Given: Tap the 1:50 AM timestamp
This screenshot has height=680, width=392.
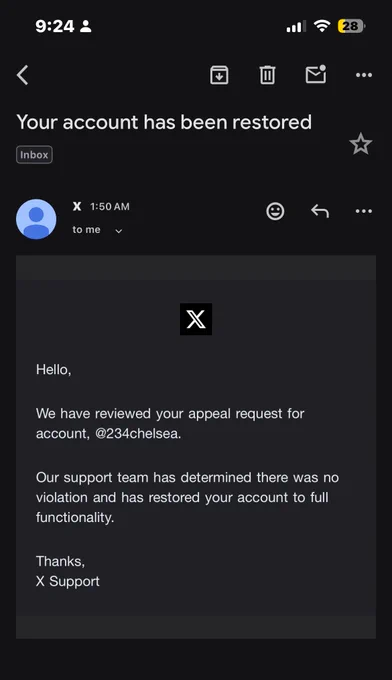Looking at the screenshot, I should point(110,207).
